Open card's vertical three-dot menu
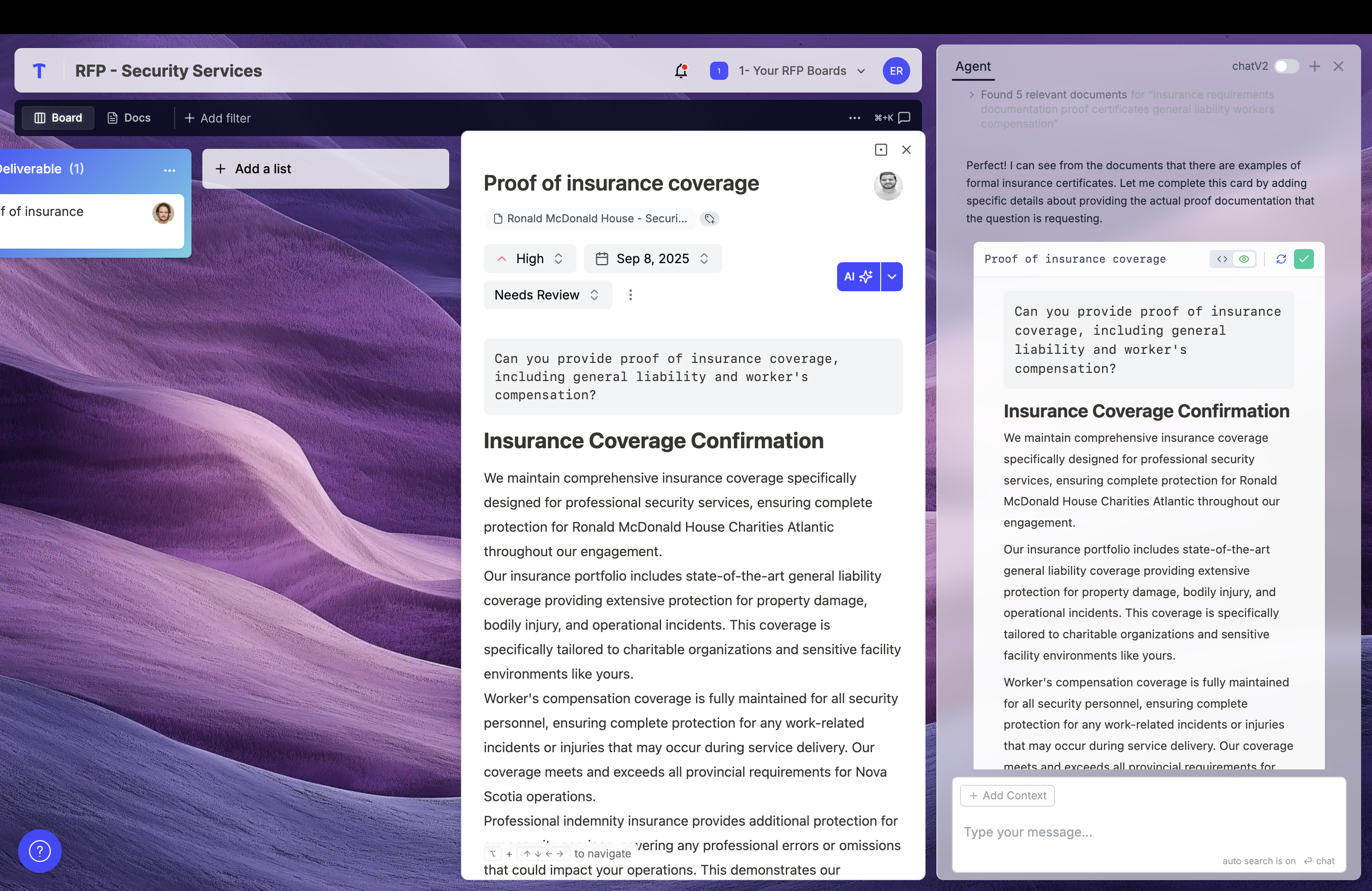 [x=630, y=295]
